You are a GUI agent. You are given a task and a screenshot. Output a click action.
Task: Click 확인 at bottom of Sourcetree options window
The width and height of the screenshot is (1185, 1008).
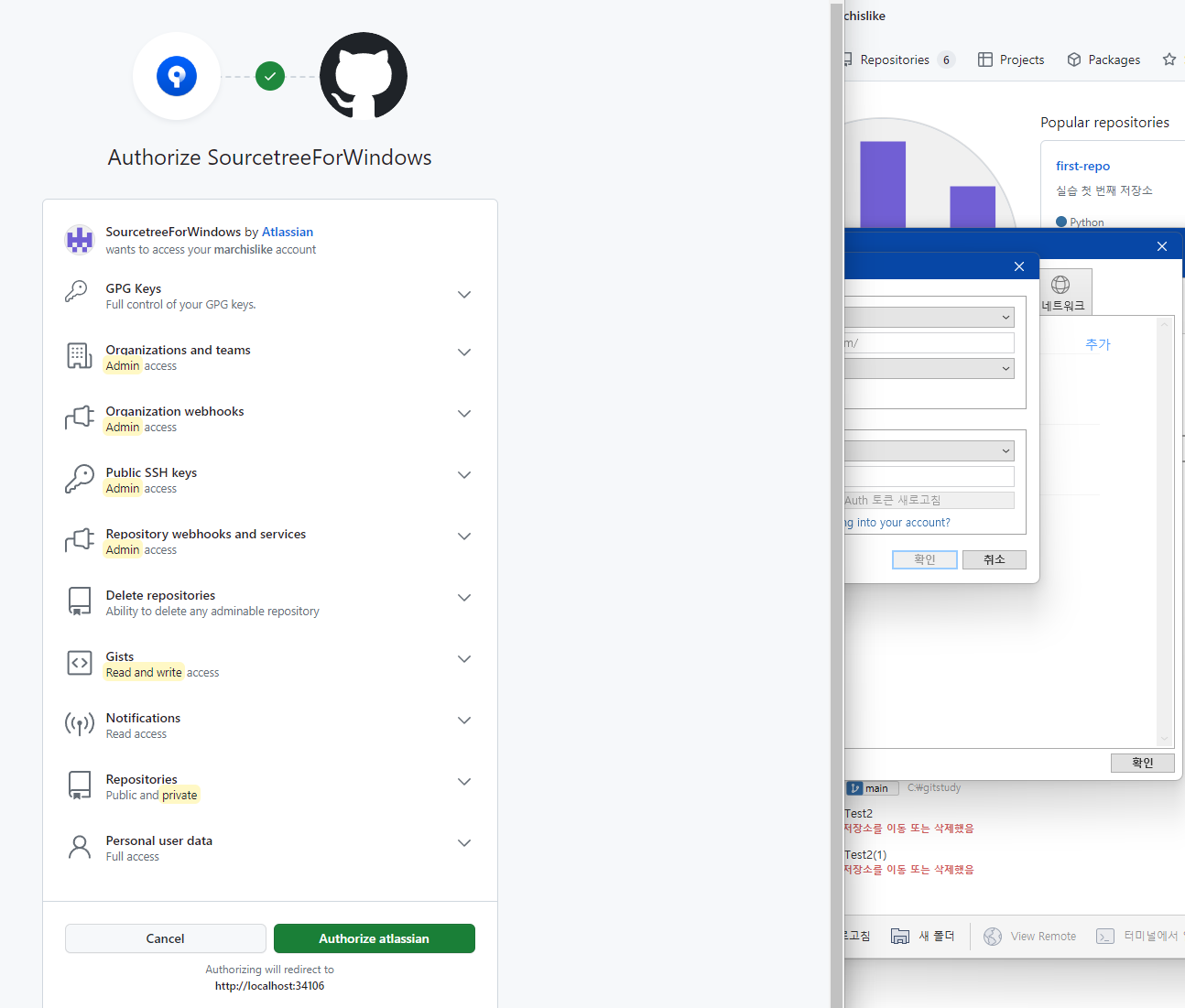coord(1143,763)
